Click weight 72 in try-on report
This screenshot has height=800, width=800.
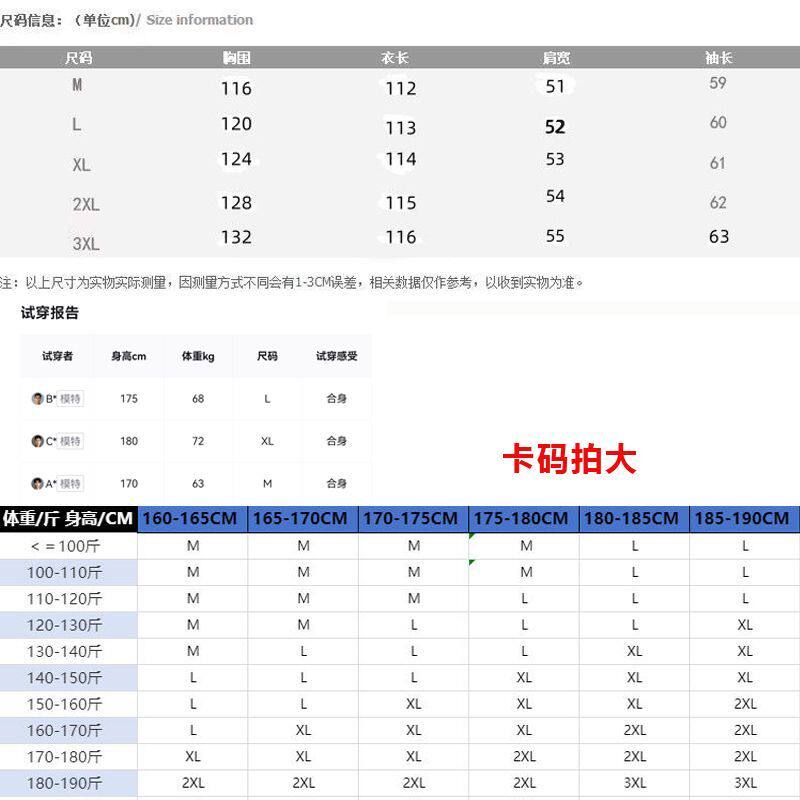coord(198,441)
